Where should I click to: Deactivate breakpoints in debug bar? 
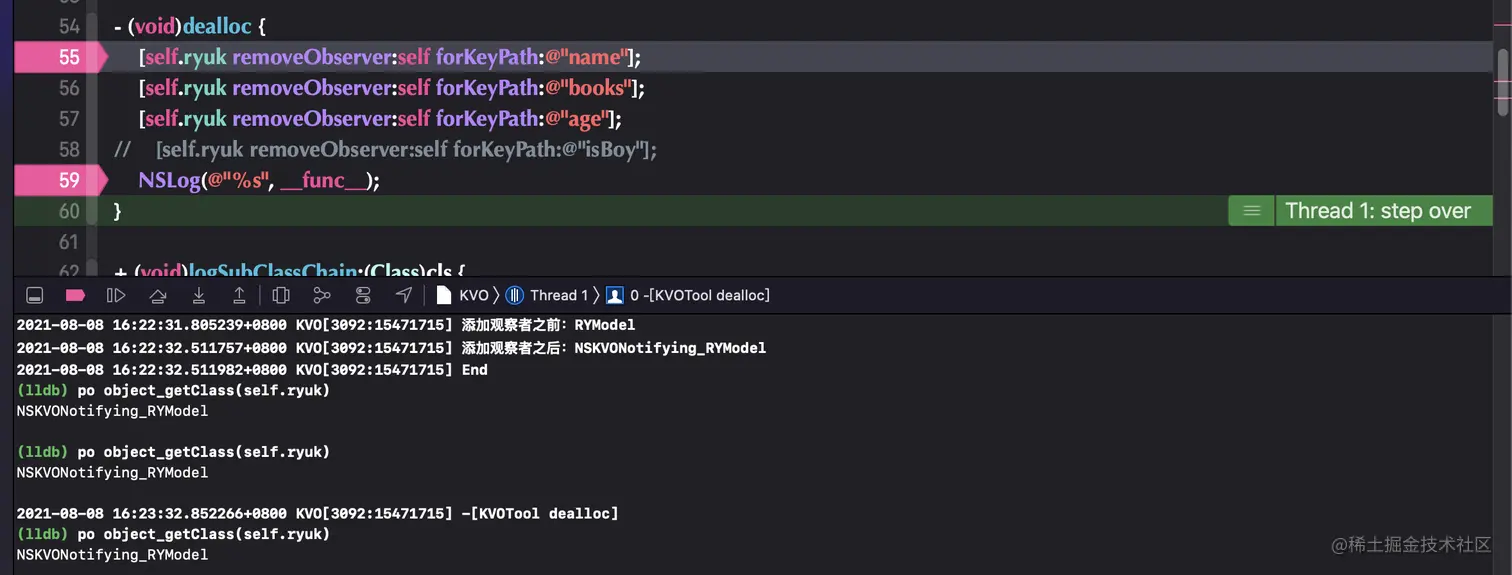(x=75, y=295)
